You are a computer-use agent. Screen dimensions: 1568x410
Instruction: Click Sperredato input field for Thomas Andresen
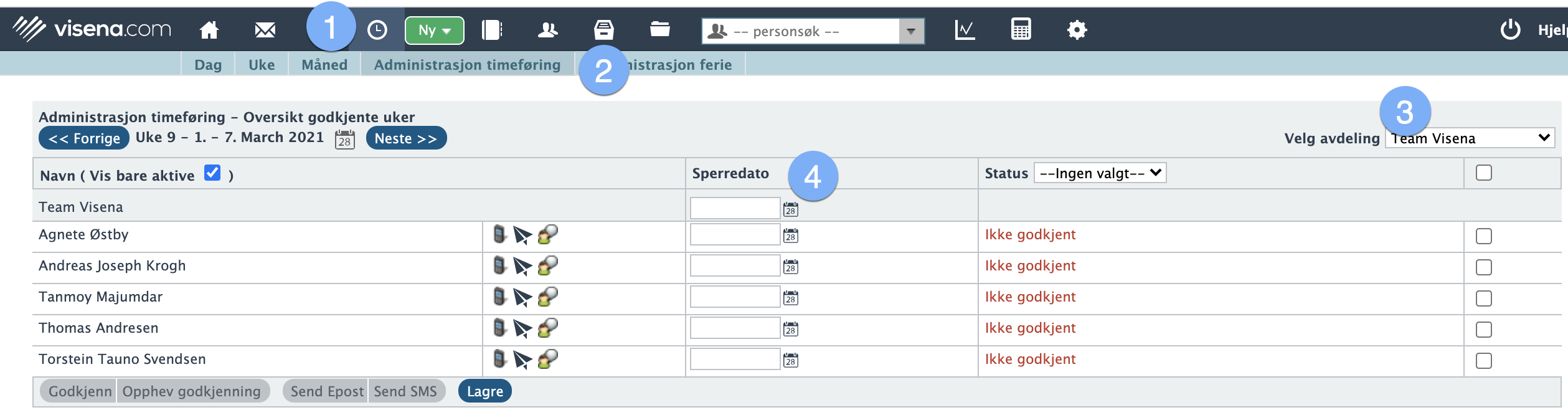pos(735,328)
